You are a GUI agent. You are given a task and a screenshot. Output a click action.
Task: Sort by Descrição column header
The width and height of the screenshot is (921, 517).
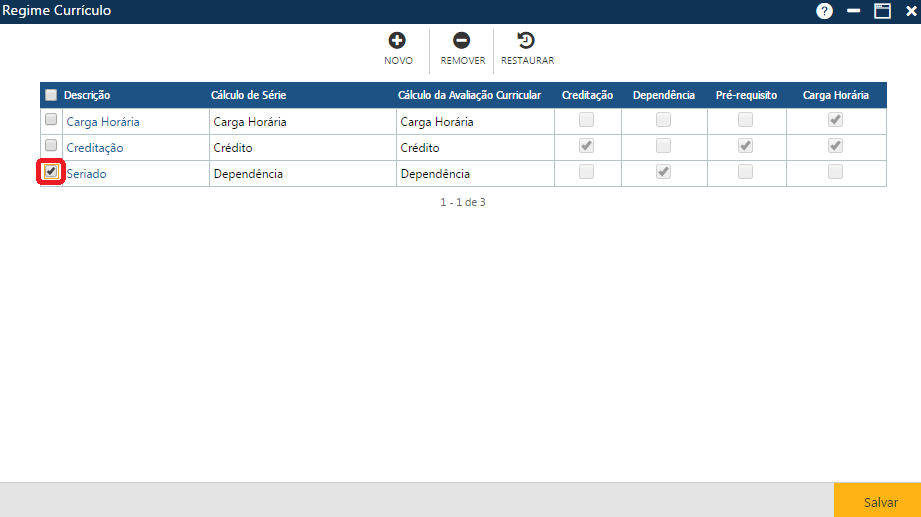click(x=87, y=95)
